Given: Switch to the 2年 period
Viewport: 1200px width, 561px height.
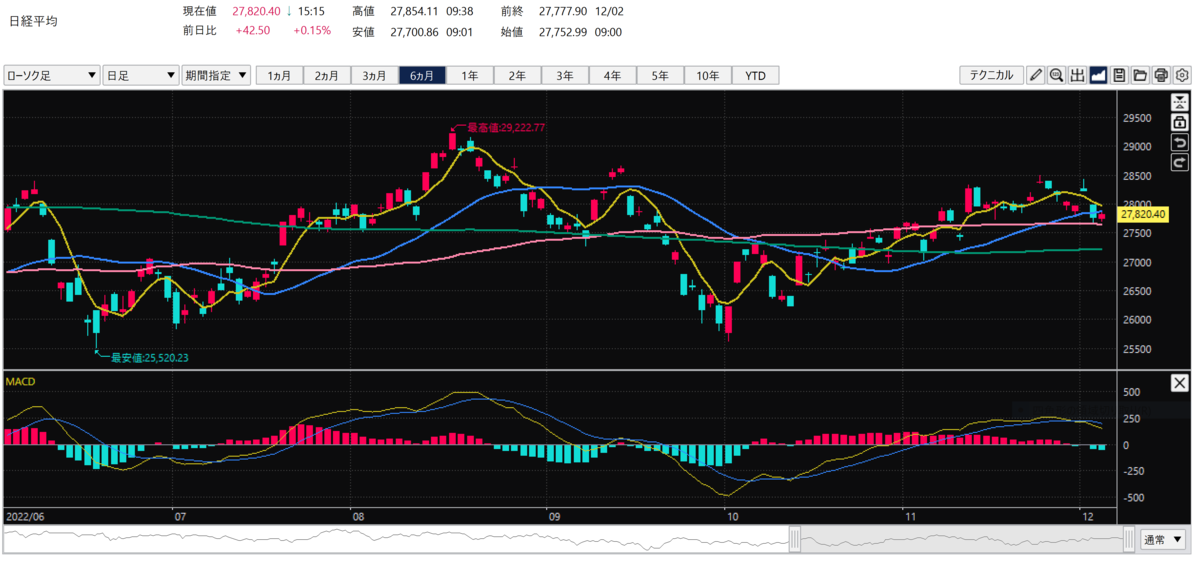Looking at the screenshot, I should [517, 76].
